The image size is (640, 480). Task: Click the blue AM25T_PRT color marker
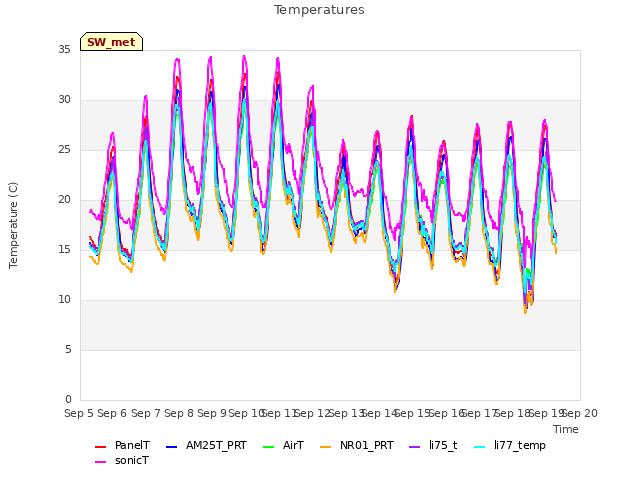(171, 447)
